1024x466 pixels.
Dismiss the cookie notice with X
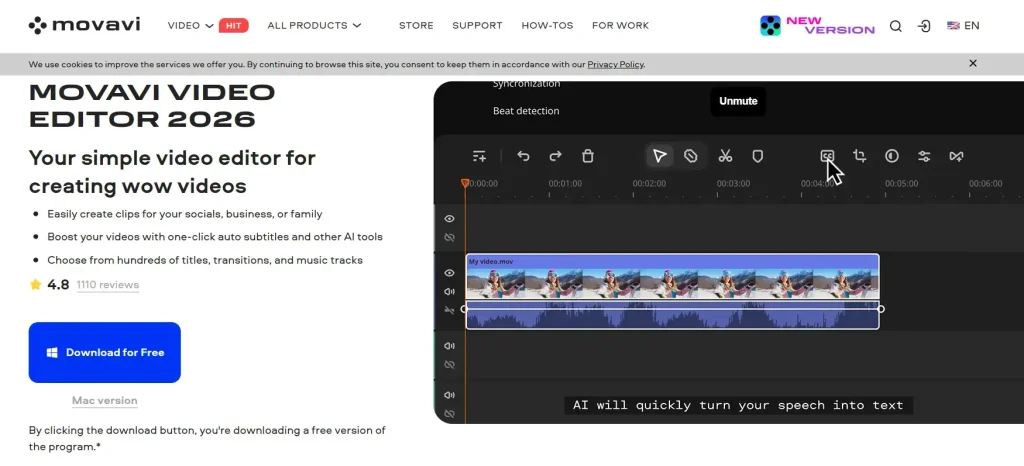pyautogui.click(x=973, y=63)
